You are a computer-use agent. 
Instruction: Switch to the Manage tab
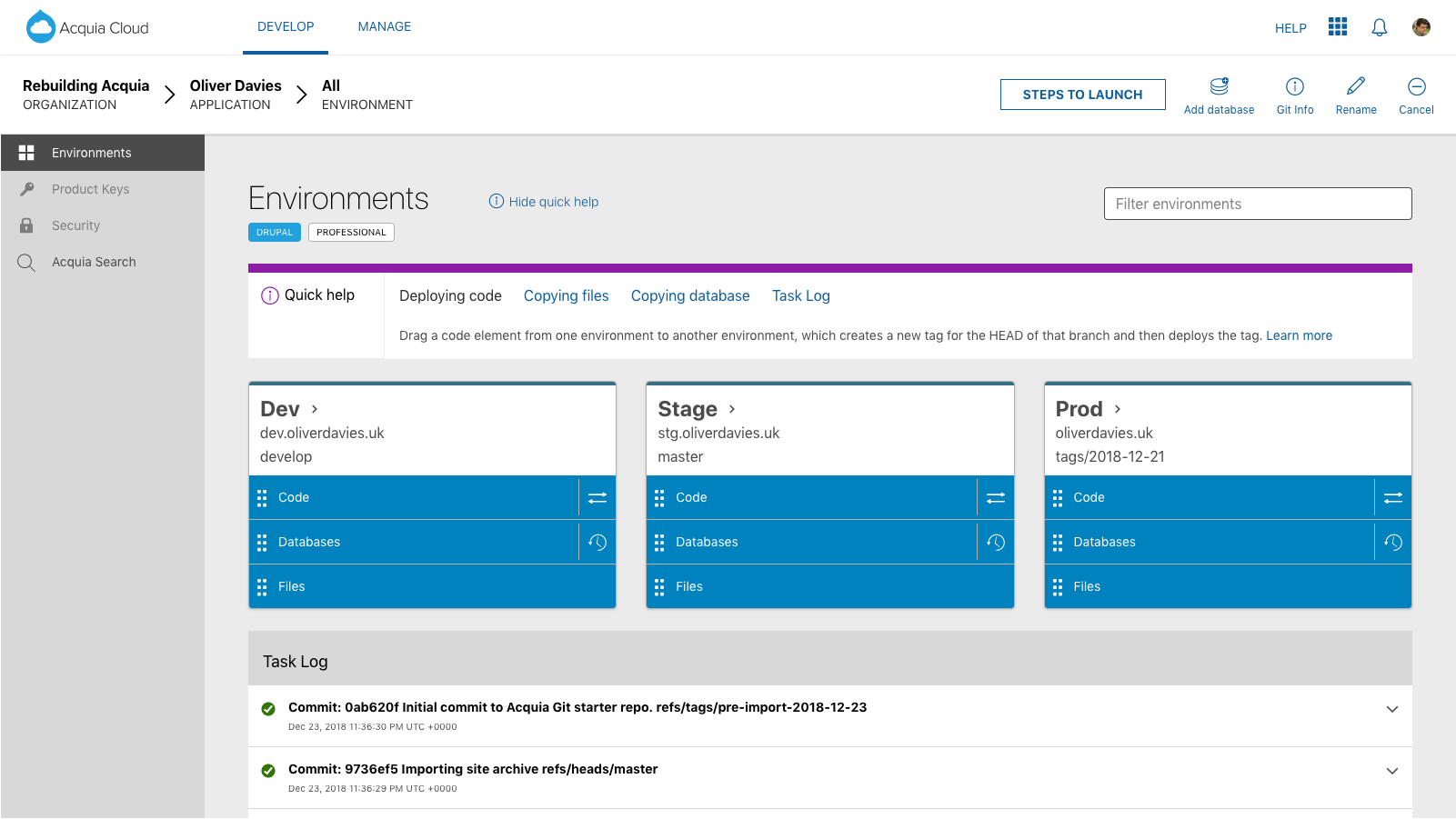[384, 27]
